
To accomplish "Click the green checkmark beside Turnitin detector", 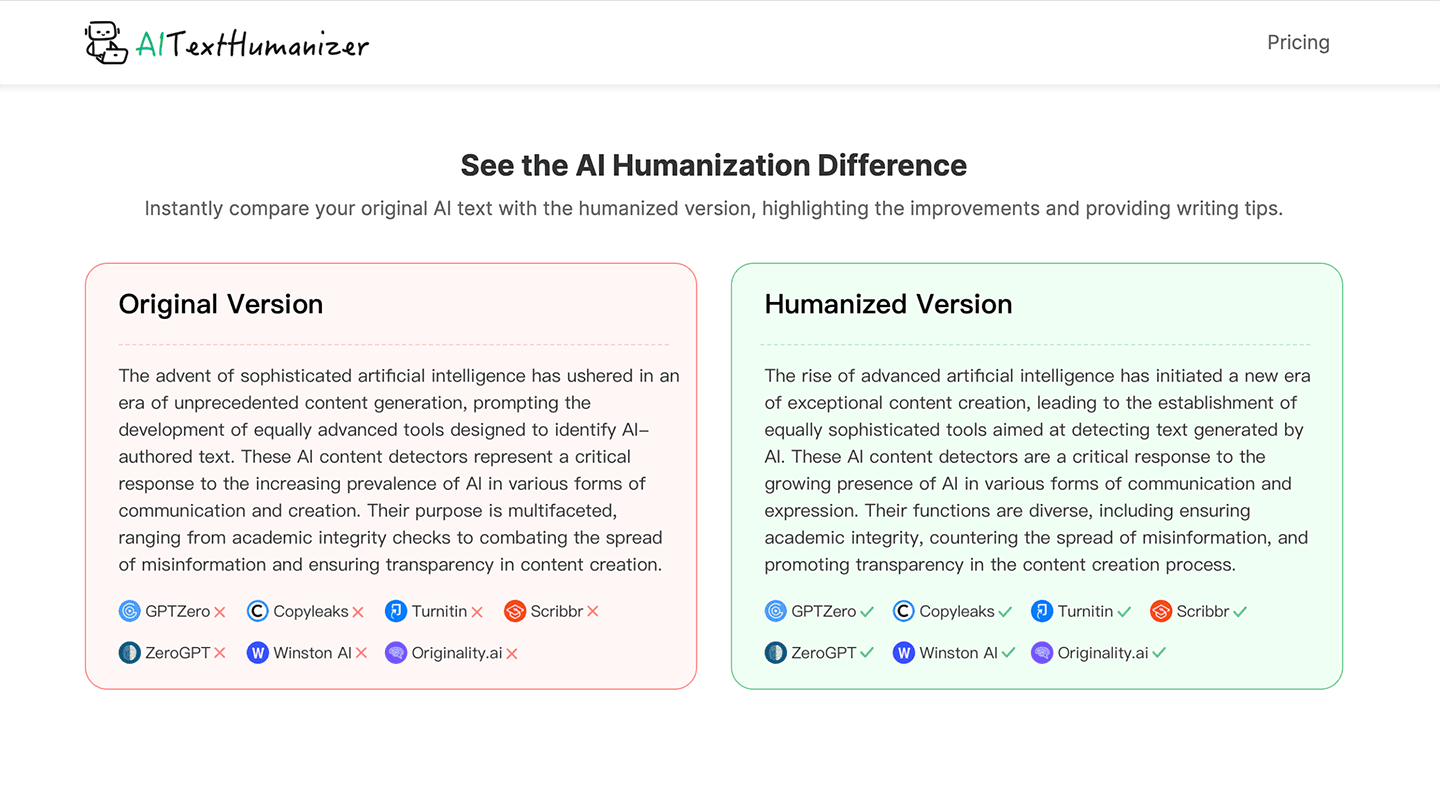I will [1122, 611].
